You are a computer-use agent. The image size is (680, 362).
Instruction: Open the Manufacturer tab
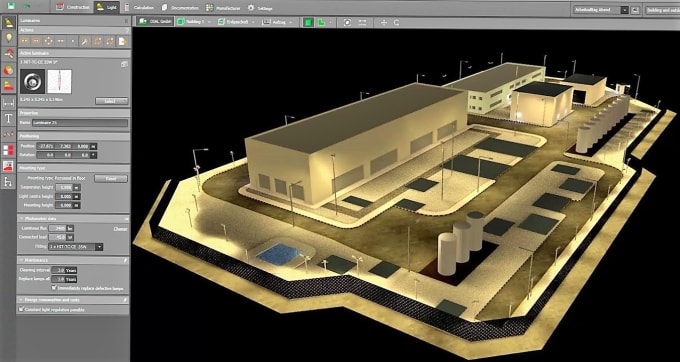pos(224,8)
